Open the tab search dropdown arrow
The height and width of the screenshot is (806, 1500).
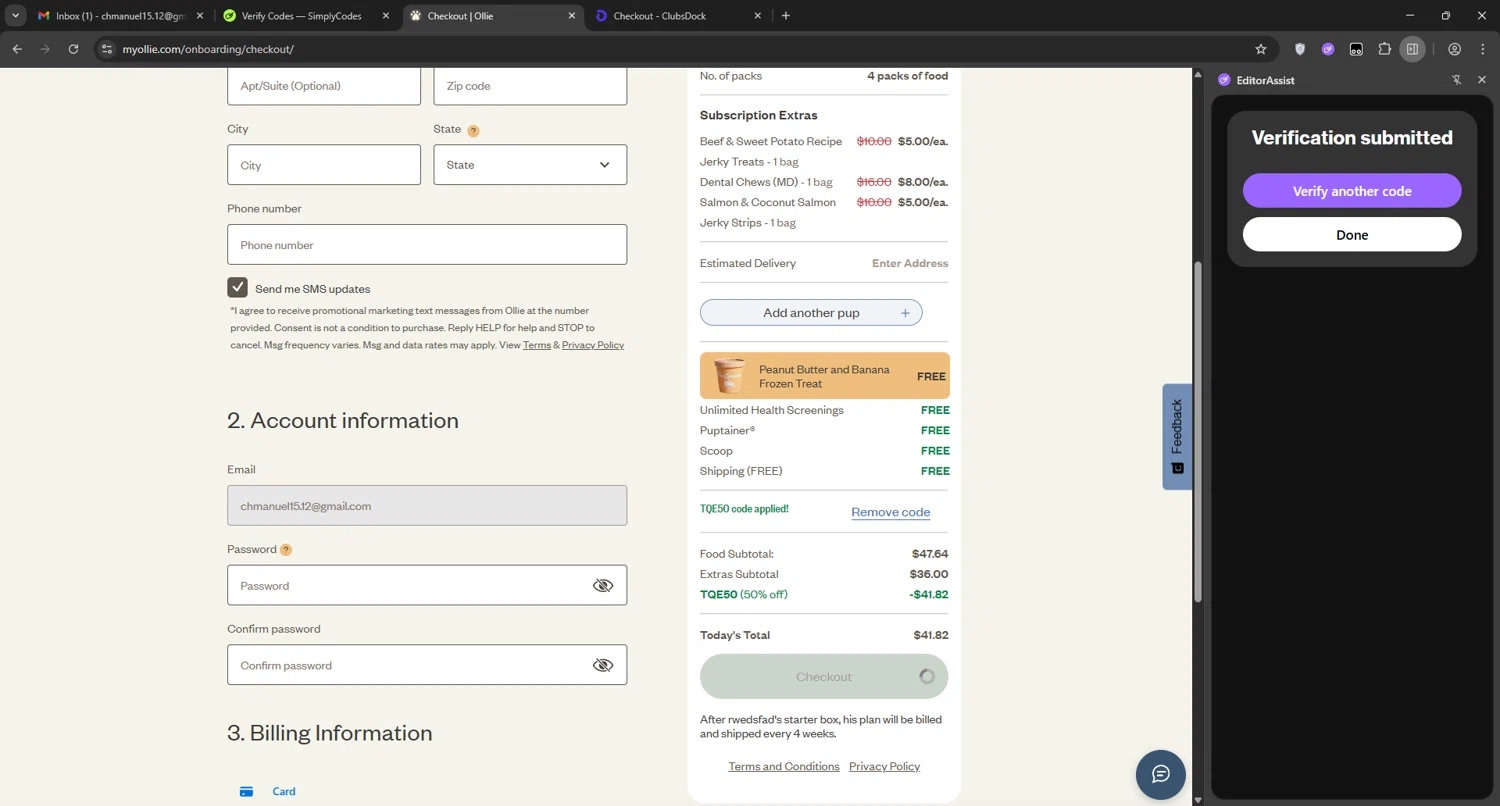[16, 16]
